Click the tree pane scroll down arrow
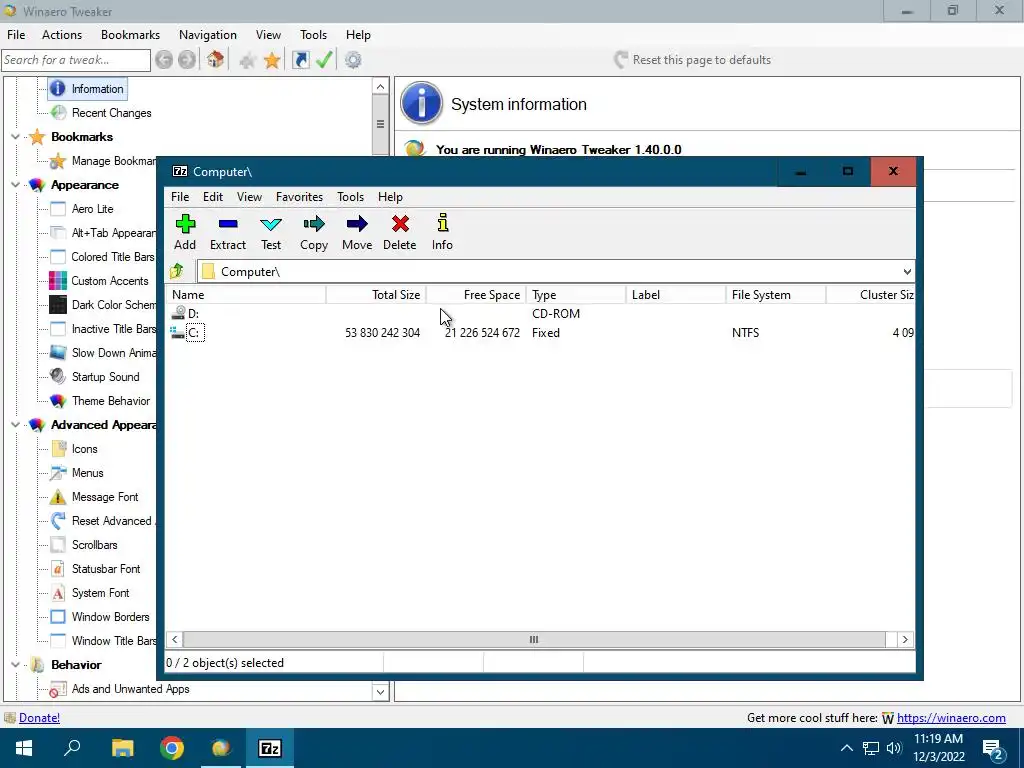 point(380,692)
